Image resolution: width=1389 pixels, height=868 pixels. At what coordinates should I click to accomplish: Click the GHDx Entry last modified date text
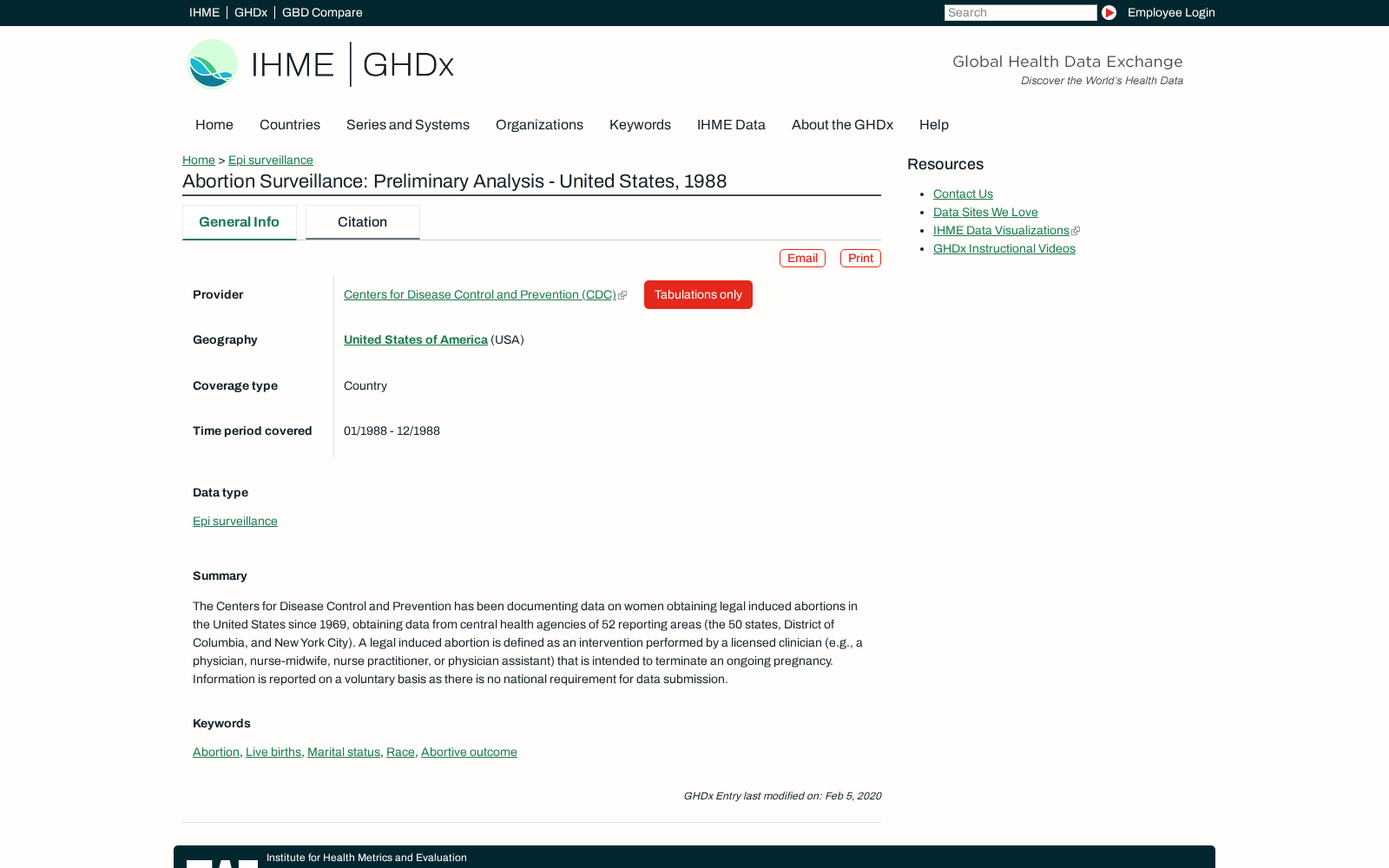click(782, 796)
